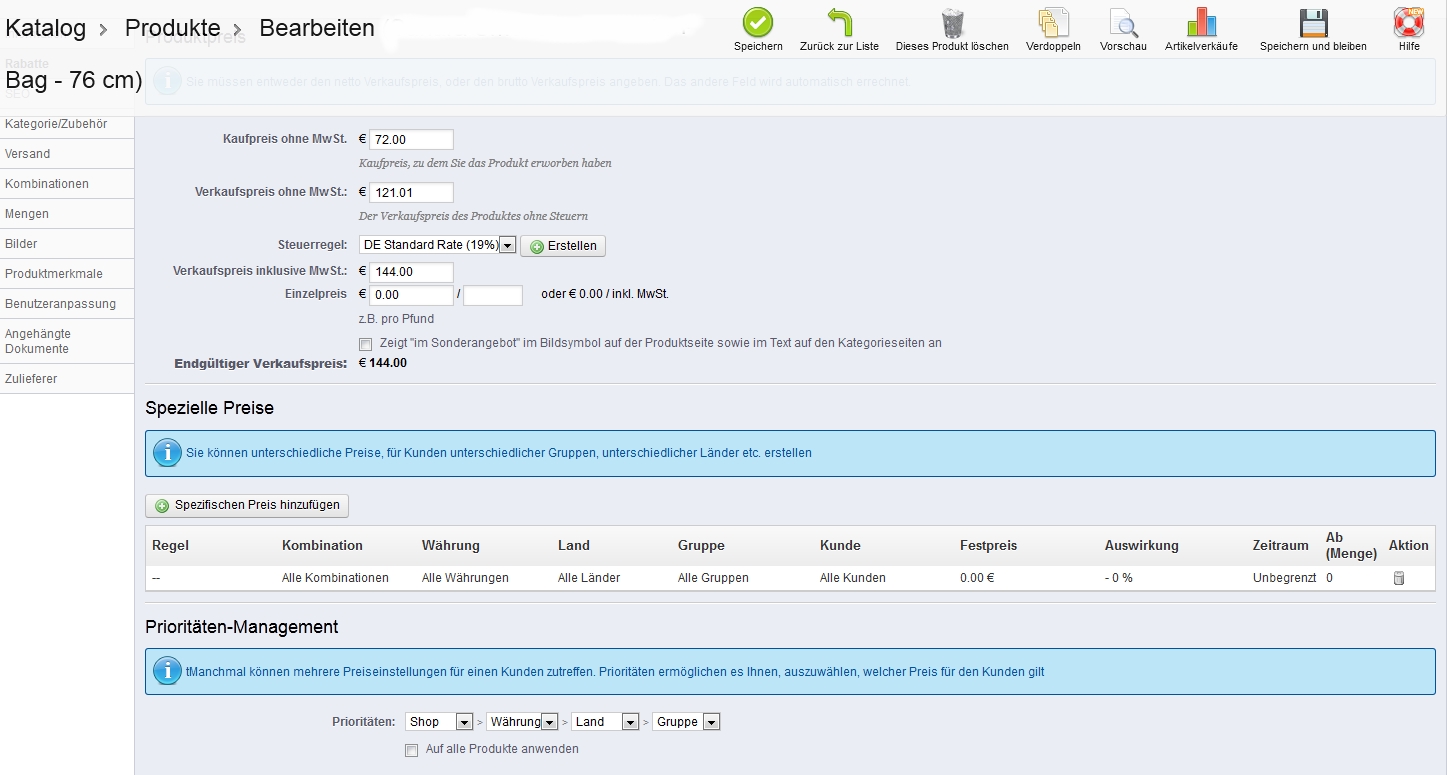
Task: Click the trash can to delete this product
Action: pos(952,22)
